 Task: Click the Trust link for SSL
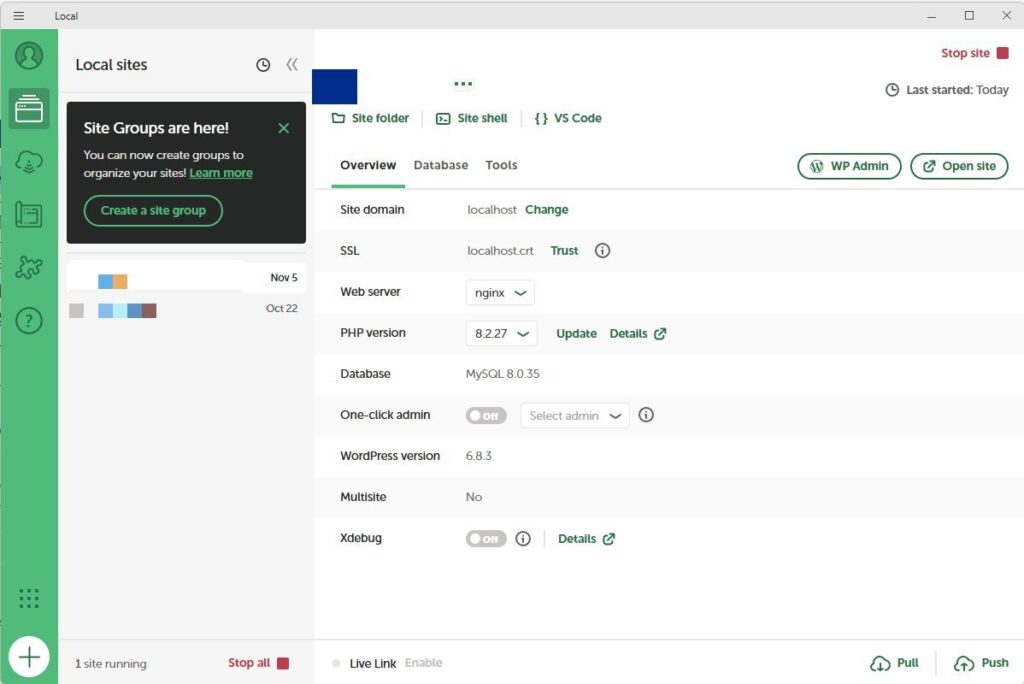click(564, 251)
